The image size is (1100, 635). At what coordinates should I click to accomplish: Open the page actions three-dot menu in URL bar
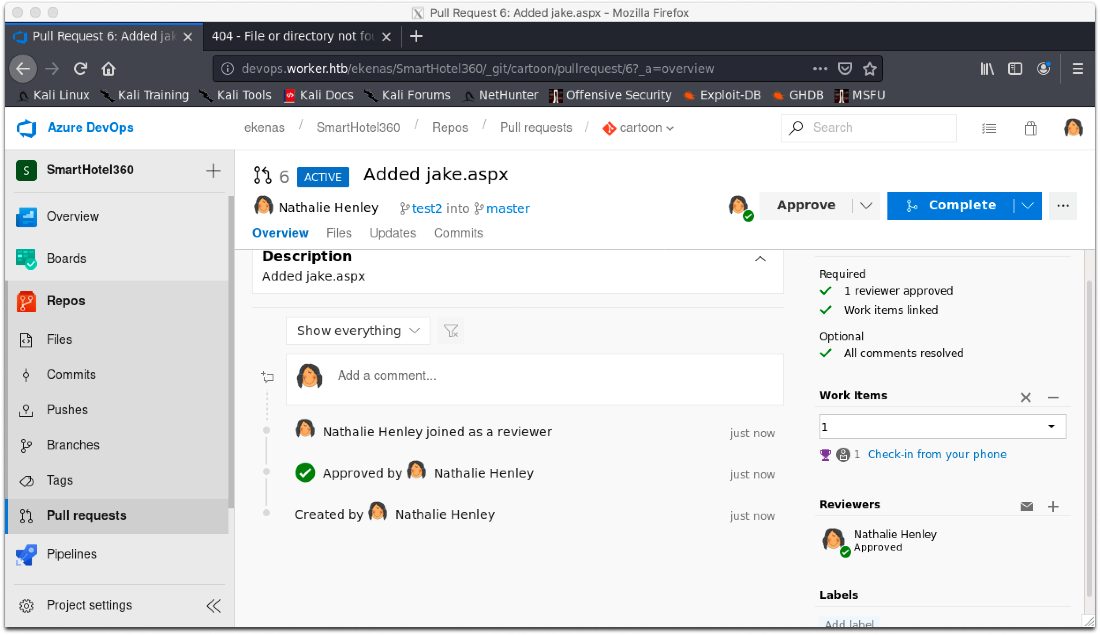(819, 69)
